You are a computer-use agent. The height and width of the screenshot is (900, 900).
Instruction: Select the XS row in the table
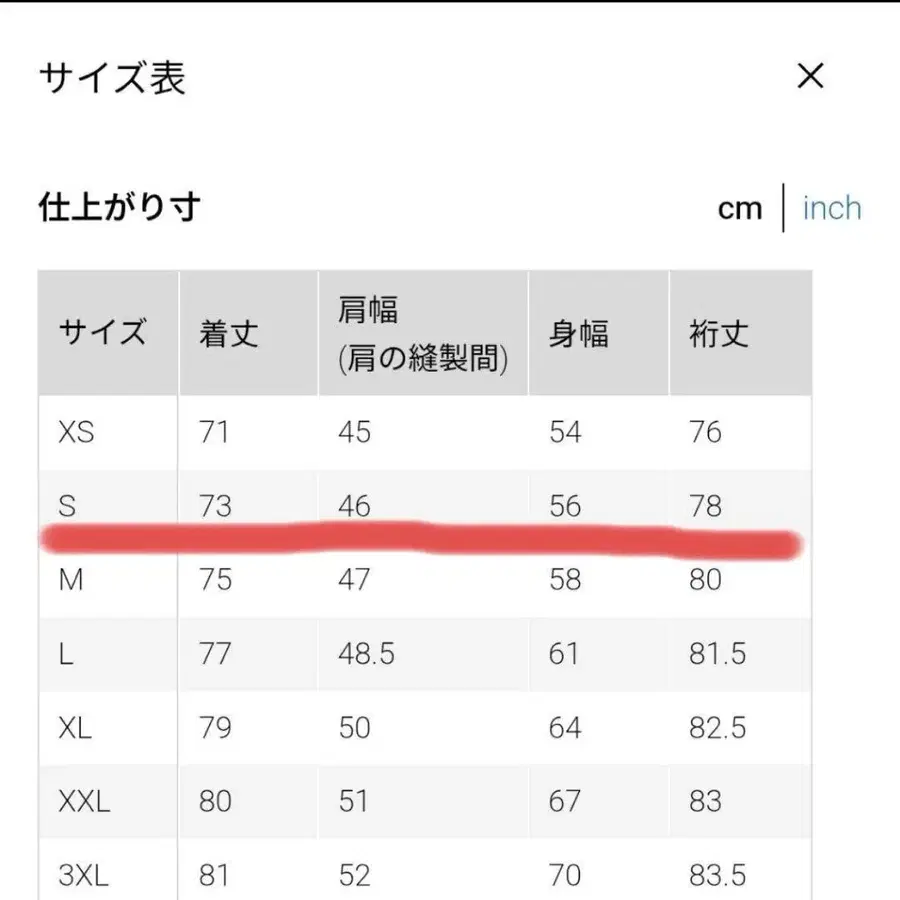pos(75,432)
